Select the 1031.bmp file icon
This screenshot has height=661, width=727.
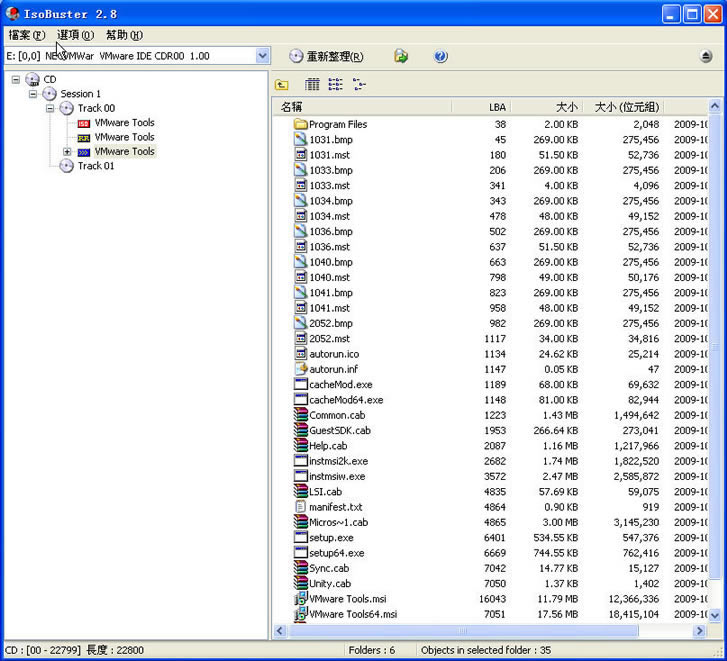pyautogui.click(x=301, y=140)
